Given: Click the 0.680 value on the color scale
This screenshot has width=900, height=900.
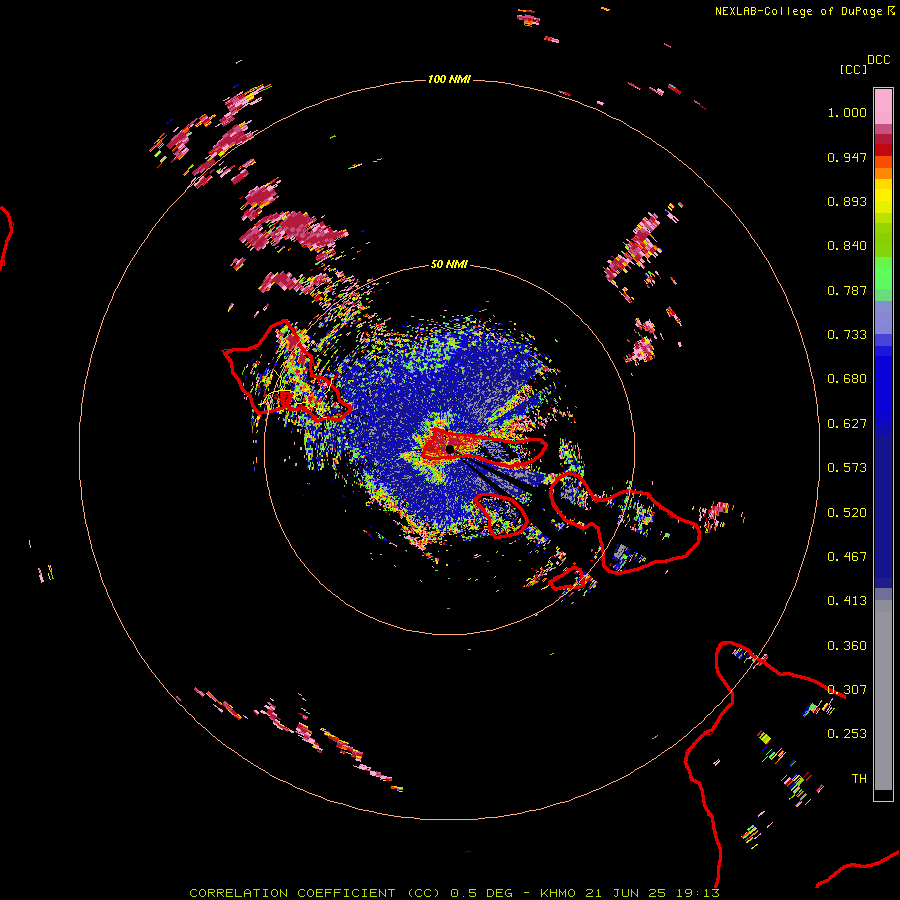Looking at the screenshot, I should coord(847,379).
